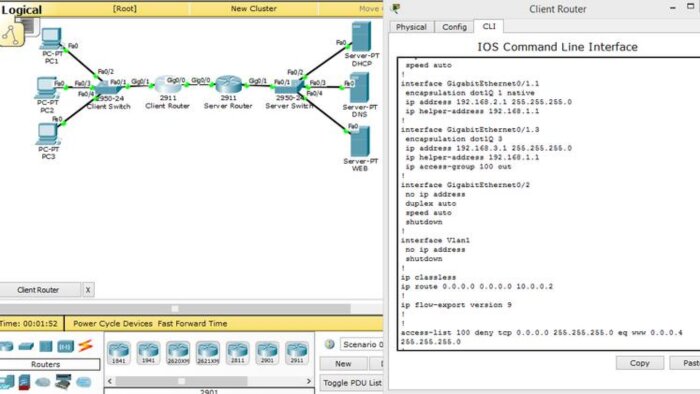Pick the 2901 router model

tap(267, 353)
